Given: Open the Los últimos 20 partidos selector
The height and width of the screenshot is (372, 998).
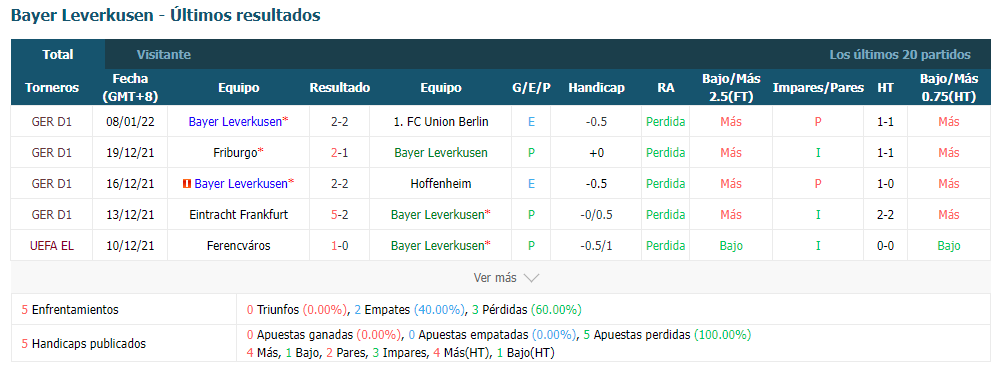Looking at the screenshot, I should pyautogui.click(x=900, y=55).
